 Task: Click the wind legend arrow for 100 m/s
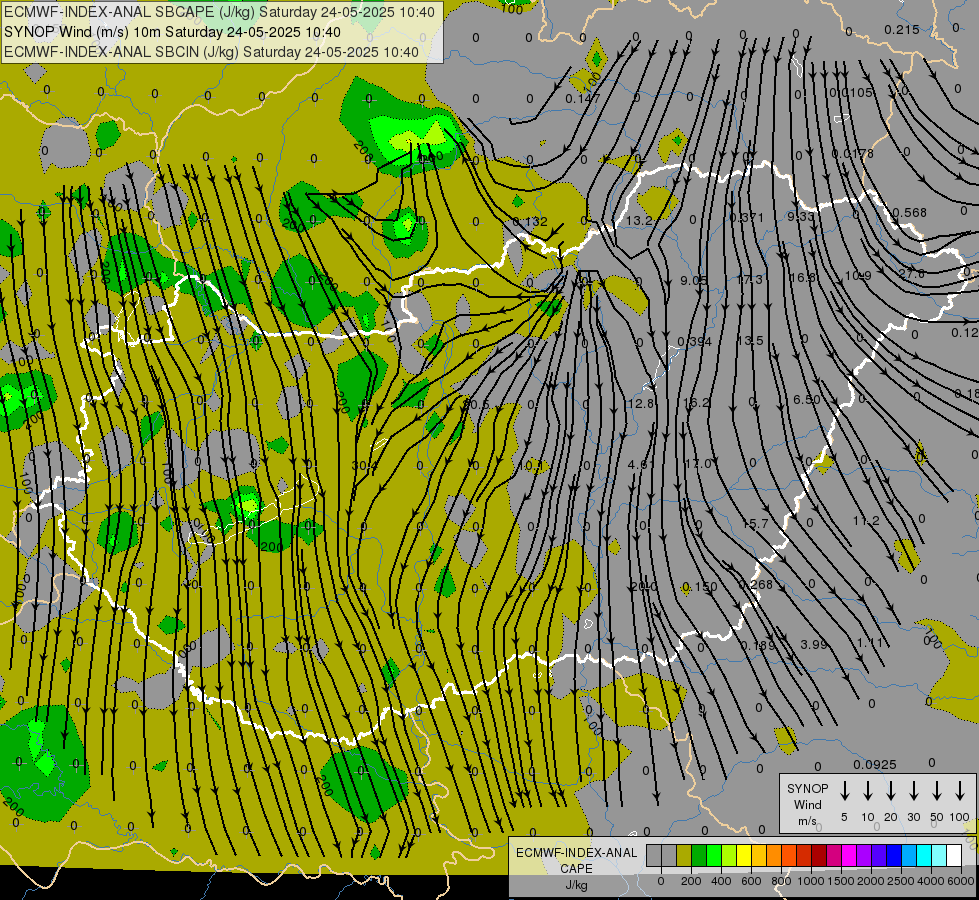point(960,790)
